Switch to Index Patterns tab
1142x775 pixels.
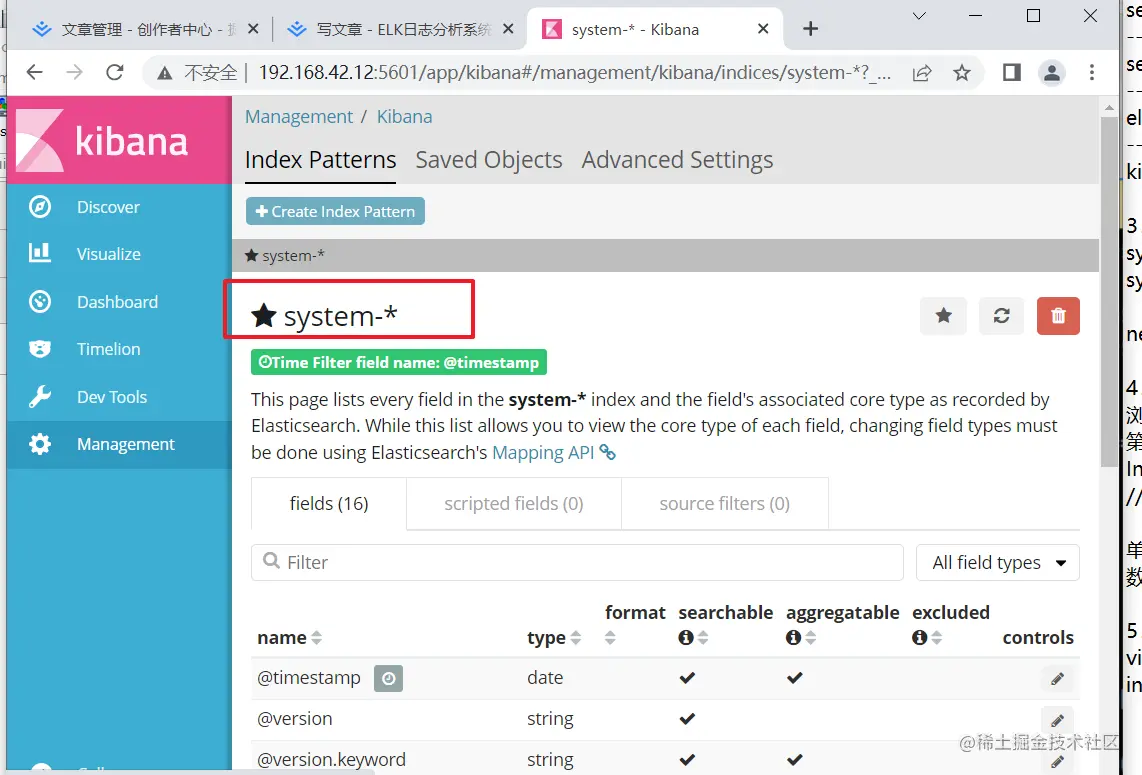tap(320, 160)
